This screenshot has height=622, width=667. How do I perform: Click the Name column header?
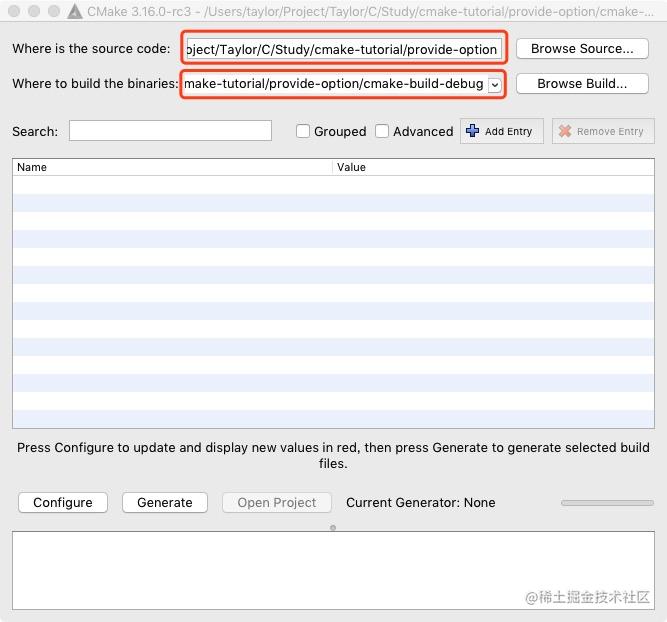(x=172, y=167)
